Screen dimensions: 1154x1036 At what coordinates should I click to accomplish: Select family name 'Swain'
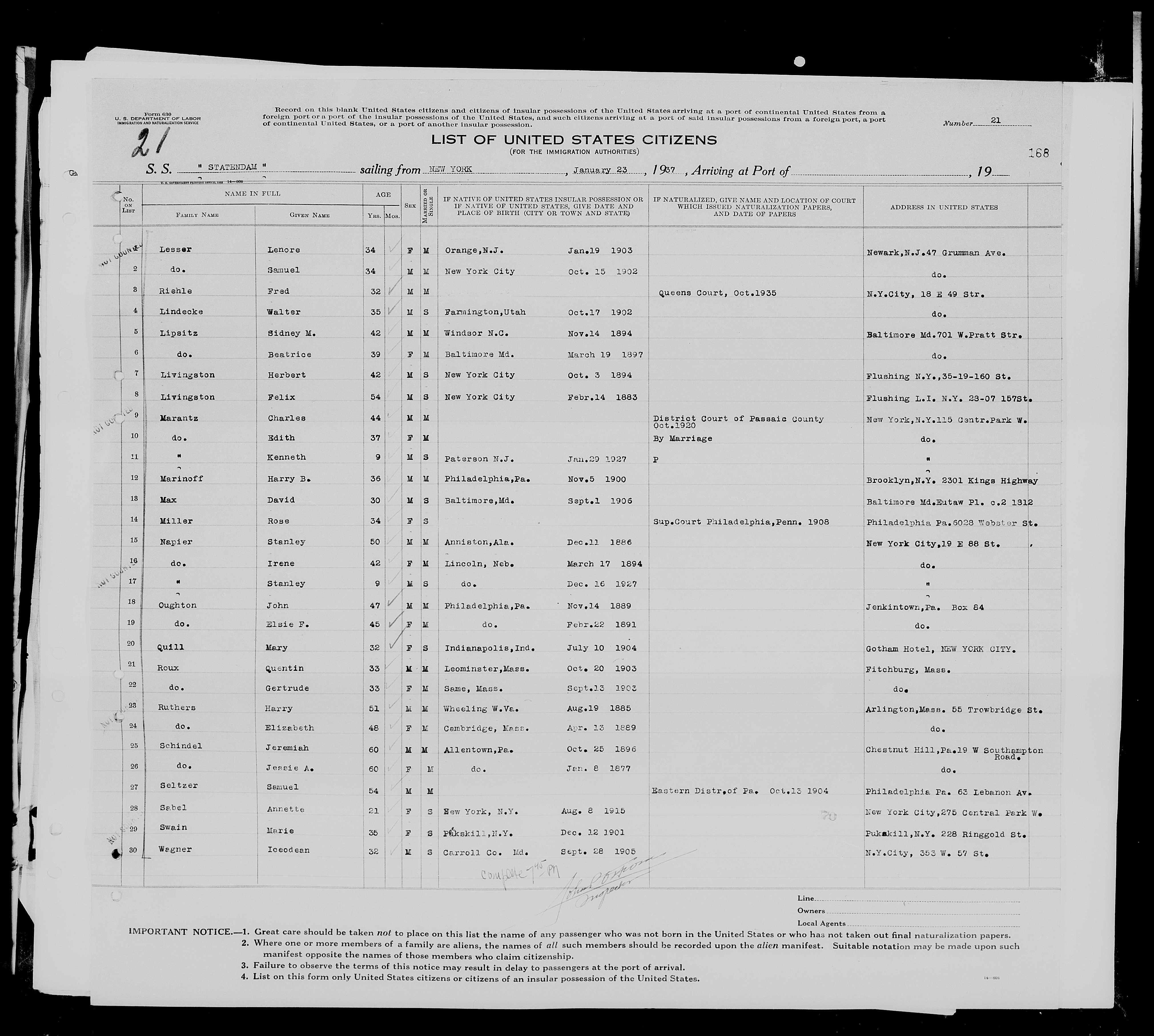(x=173, y=827)
